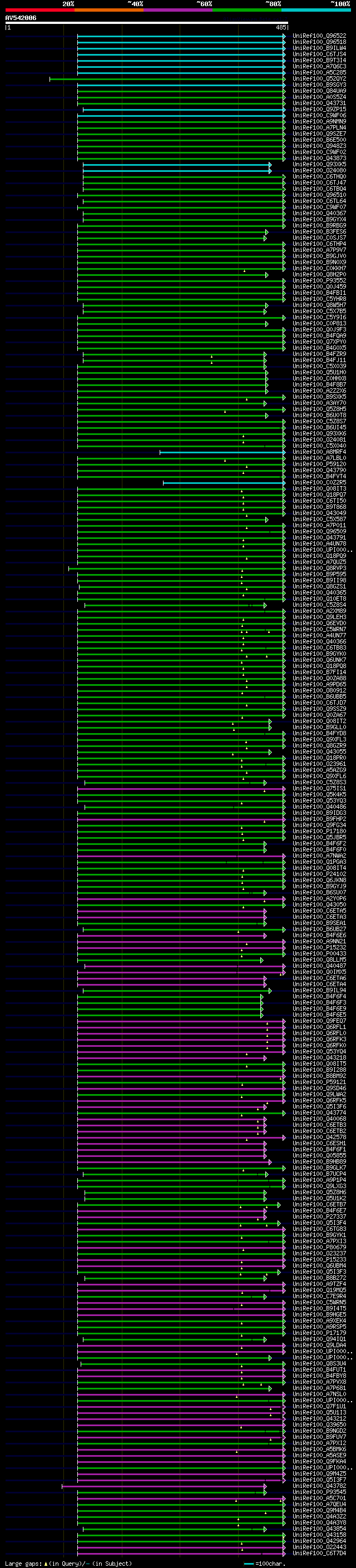The height and width of the screenshot is (1568, 356).
Task: Select the UniRef100_C6THQ0 label
Action: point(319,176)
